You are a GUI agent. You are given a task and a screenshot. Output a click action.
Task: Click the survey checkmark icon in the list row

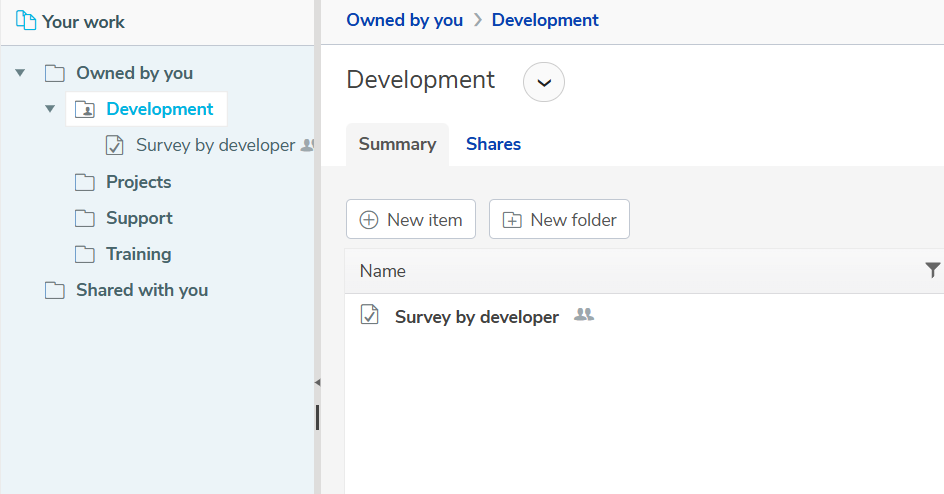pos(370,315)
